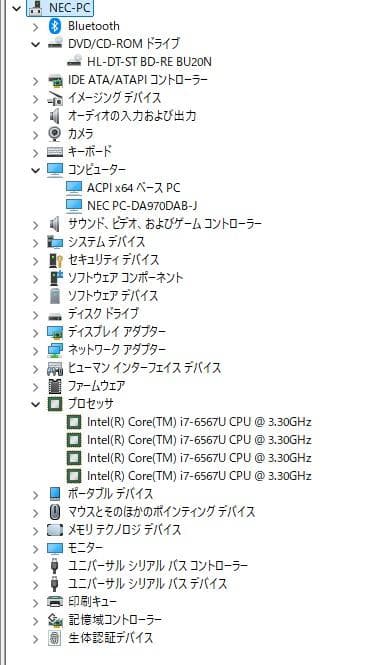Click the 生体認証デバイス fingerprint icon
The width and height of the screenshot is (372, 665).
point(55,637)
